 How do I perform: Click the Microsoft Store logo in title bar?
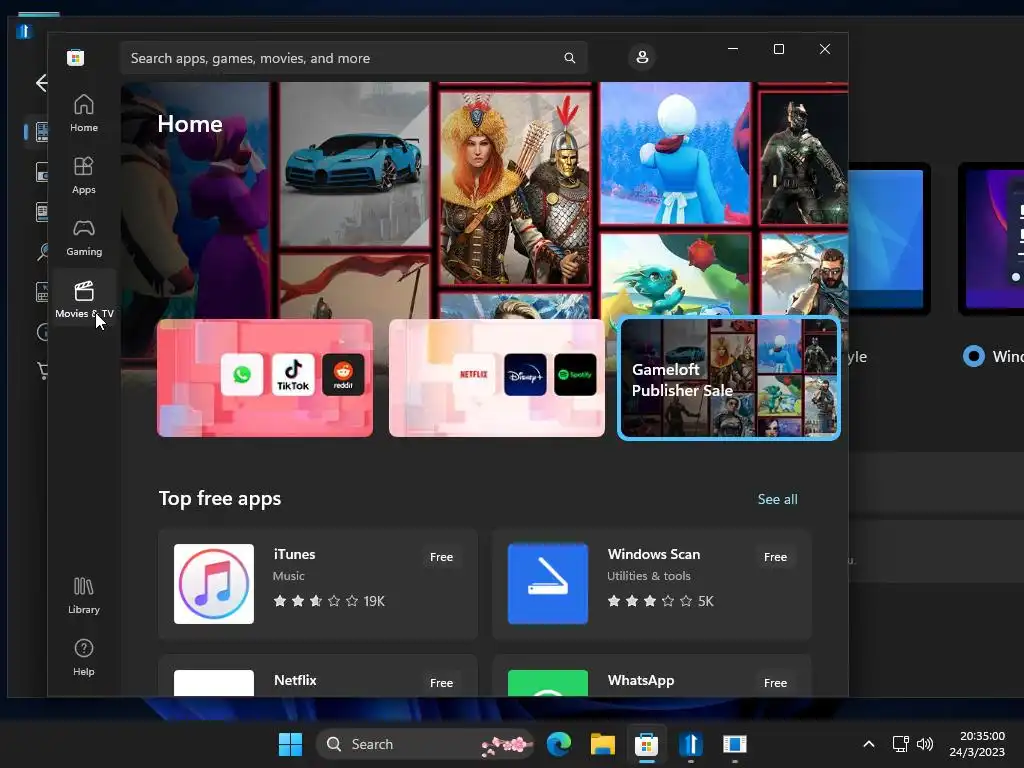(75, 57)
